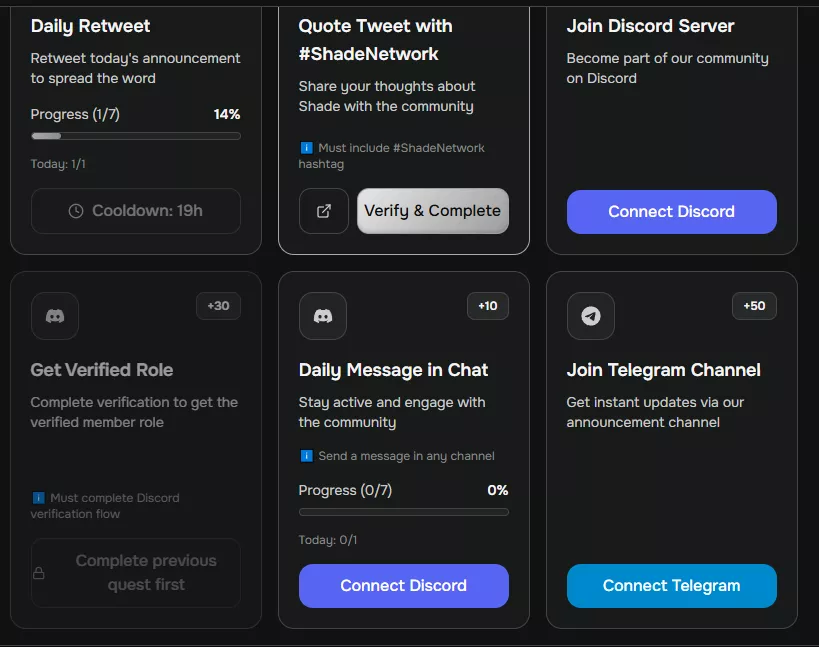This screenshot has height=647, width=819.
Task: Click the Daily Retweet progress bar
Action: tap(136, 136)
